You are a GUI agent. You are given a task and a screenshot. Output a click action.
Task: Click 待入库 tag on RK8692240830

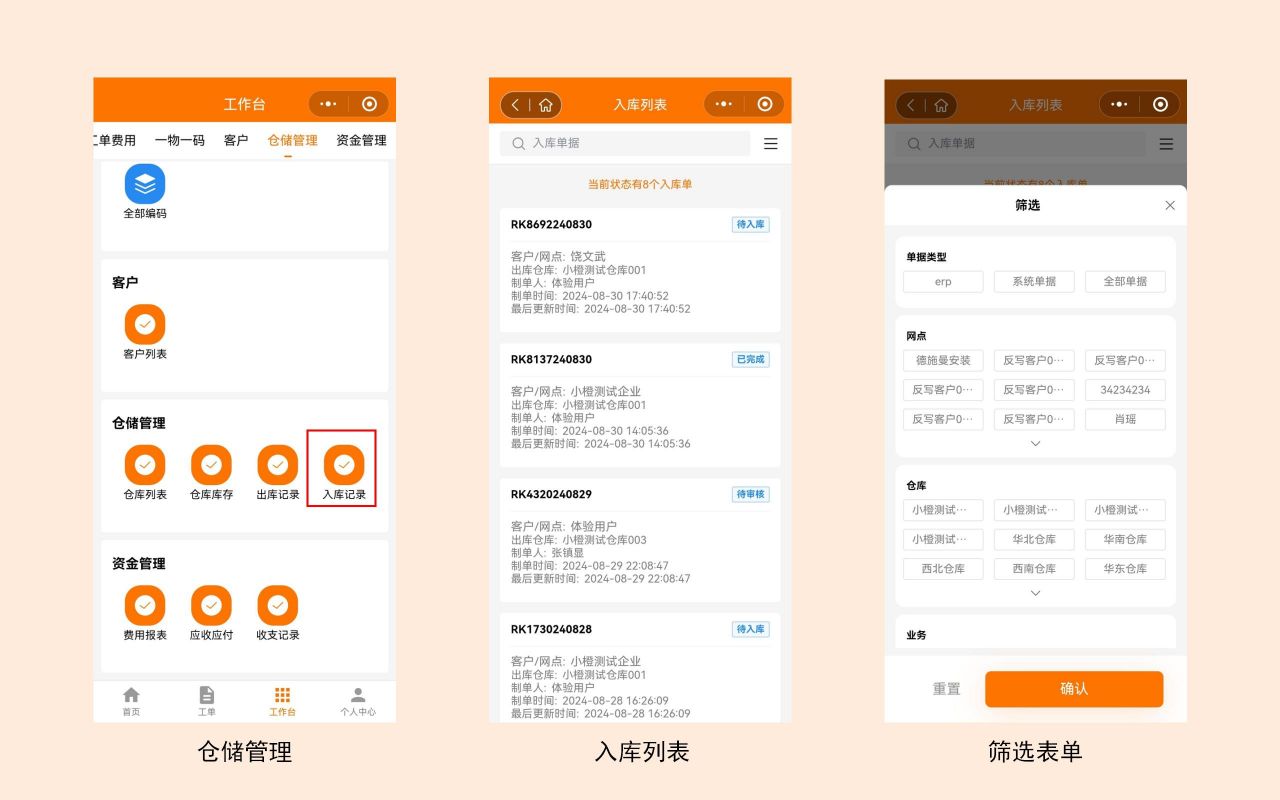coord(751,225)
